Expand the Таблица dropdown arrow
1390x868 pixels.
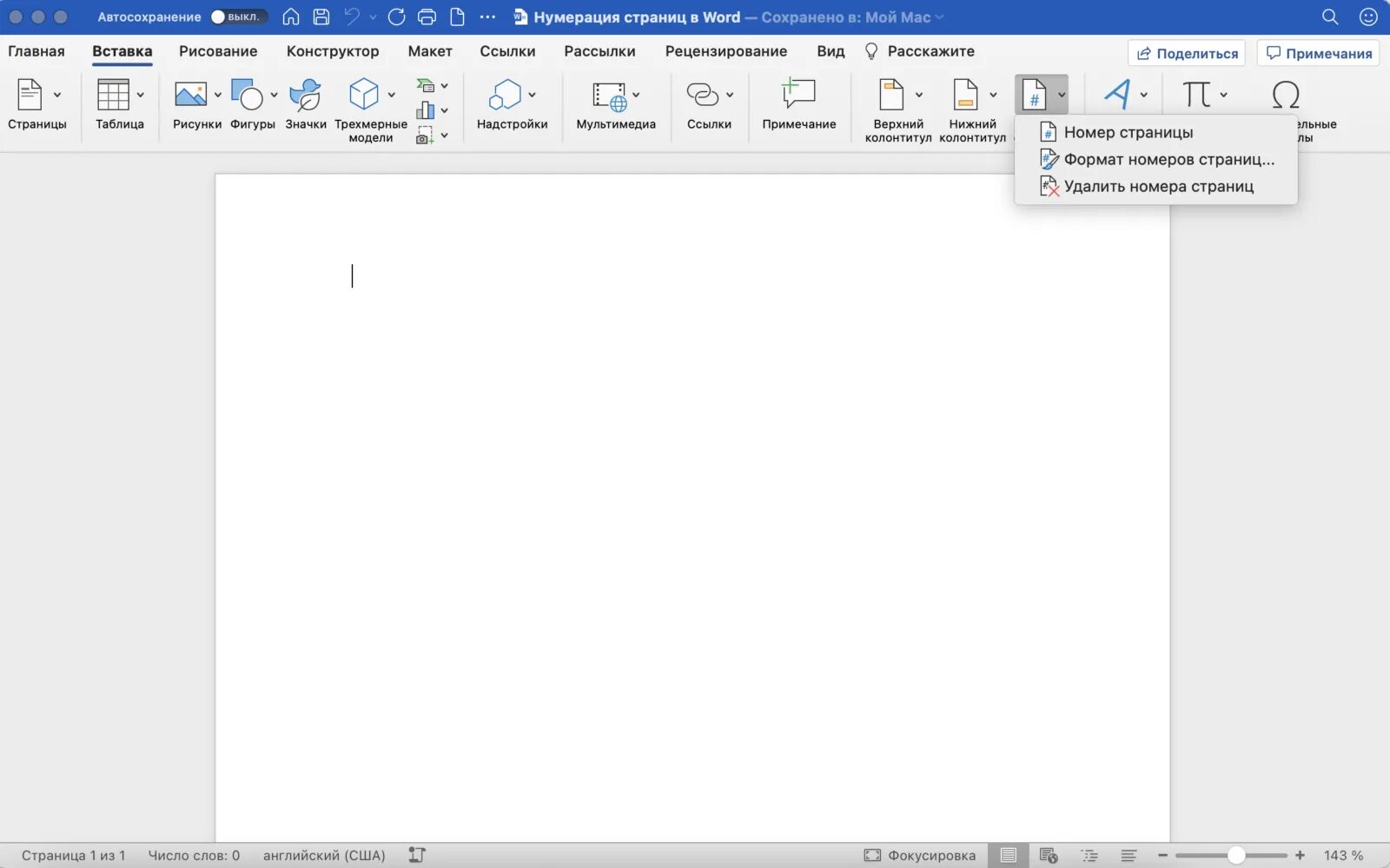pyautogui.click(x=140, y=95)
